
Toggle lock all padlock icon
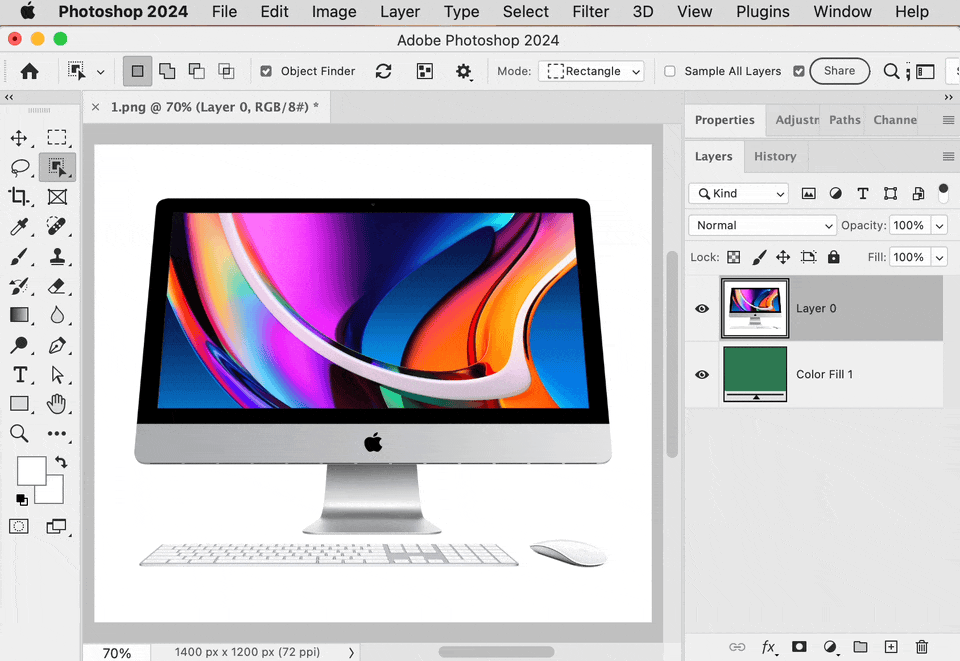pos(833,257)
